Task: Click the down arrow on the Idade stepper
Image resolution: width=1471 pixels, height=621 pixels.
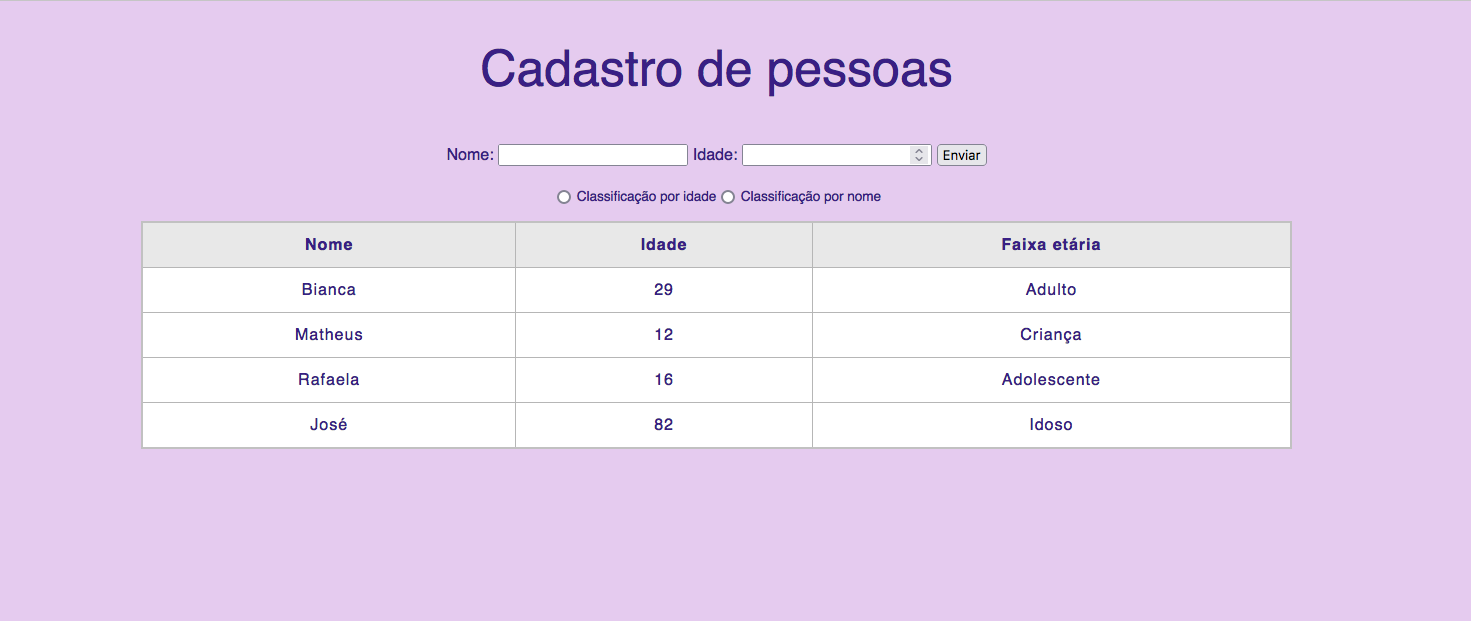Action: coord(918,159)
